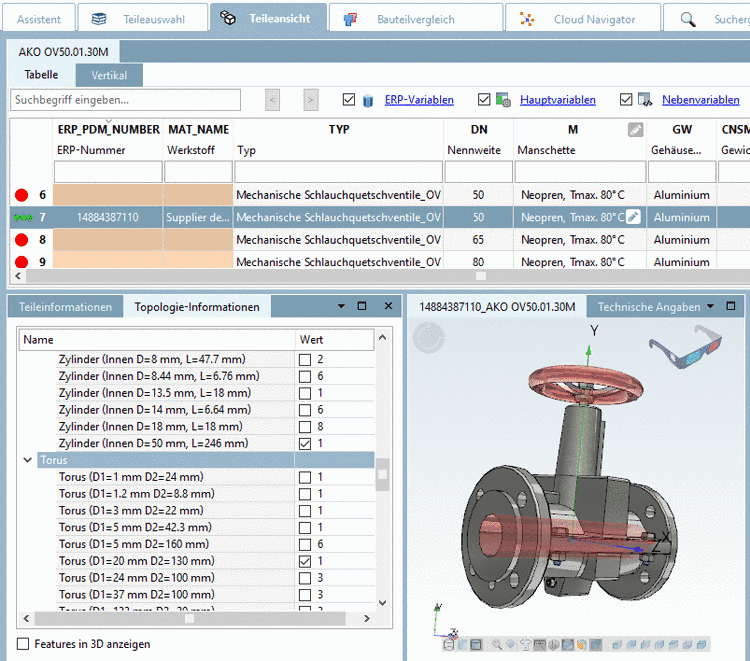
Task: Click the navigation compass icon in 3D view
Action: click(430, 338)
